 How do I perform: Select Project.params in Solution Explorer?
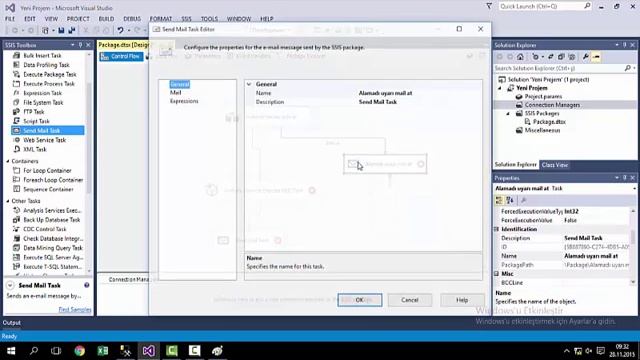click(x=543, y=97)
